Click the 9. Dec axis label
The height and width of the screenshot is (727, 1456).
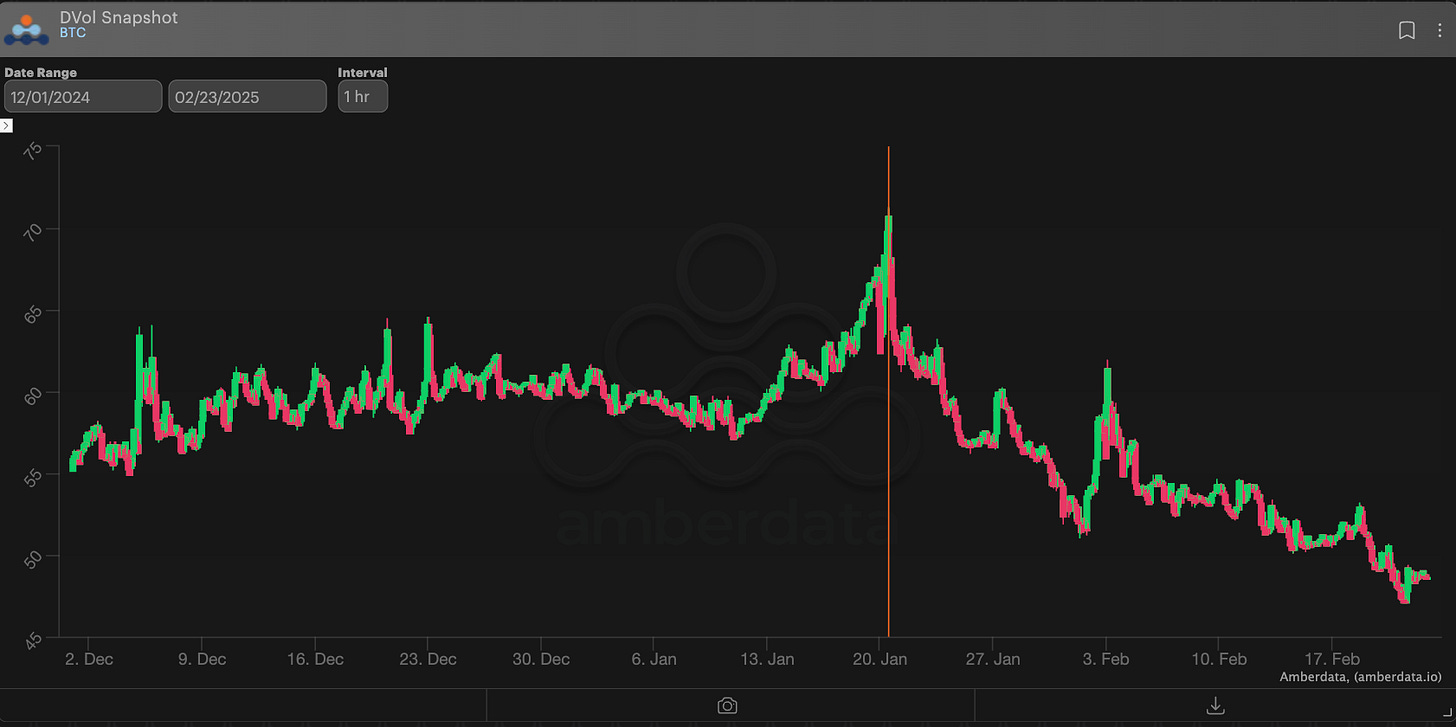pyautogui.click(x=201, y=659)
